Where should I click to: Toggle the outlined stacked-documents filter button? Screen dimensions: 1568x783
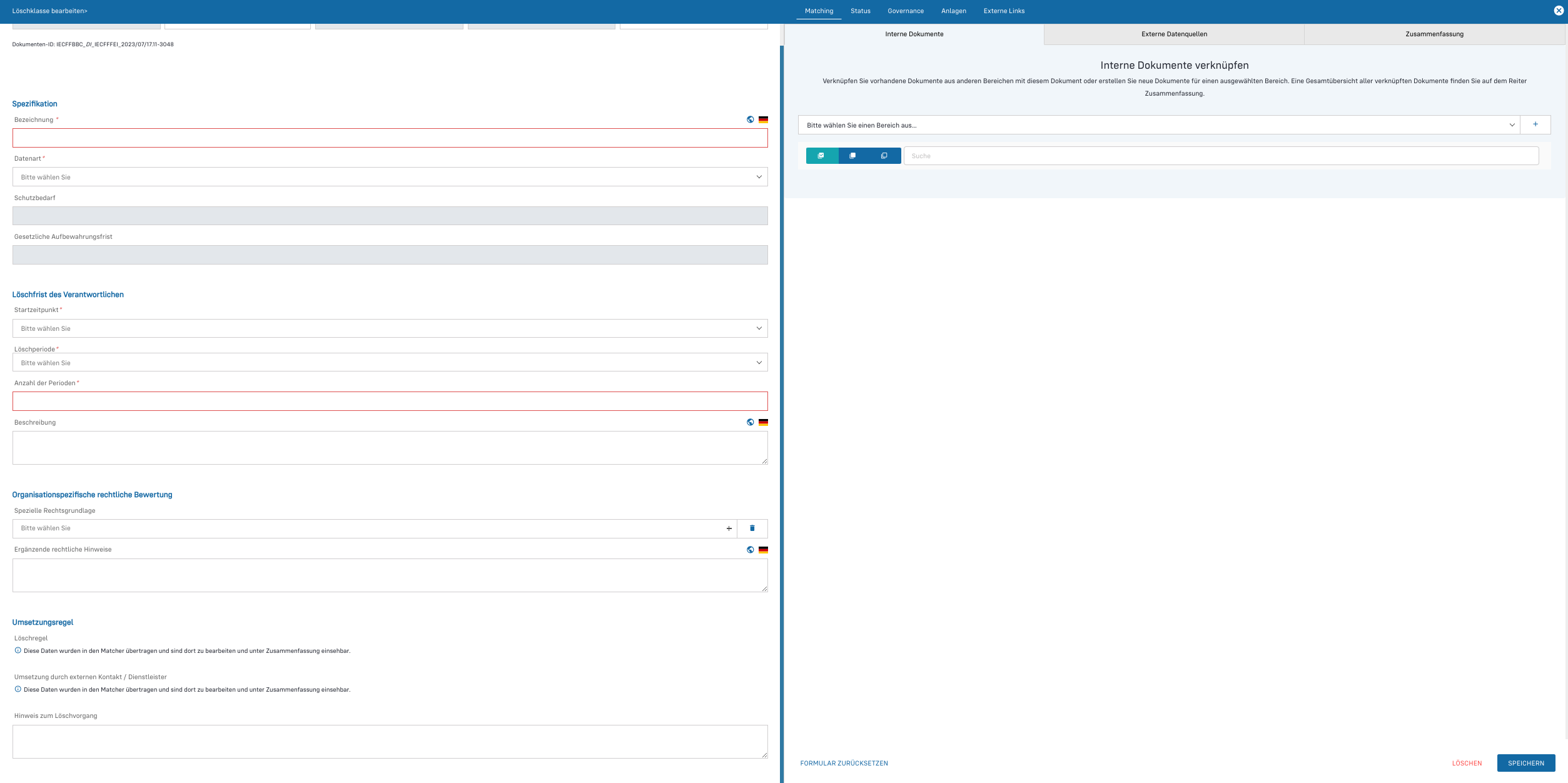click(x=884, y=156)
